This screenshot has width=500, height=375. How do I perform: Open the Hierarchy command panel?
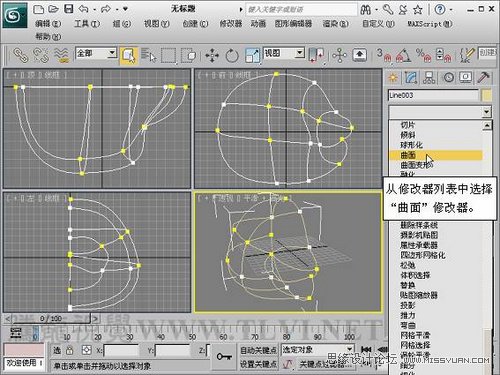[x=429, y=77]
